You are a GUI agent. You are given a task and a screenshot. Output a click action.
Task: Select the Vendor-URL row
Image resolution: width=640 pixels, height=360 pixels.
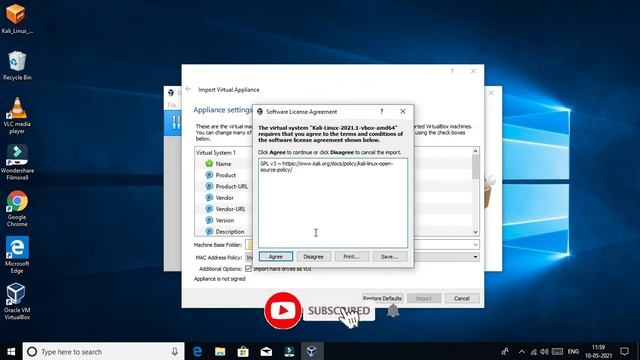coord(230,209)
